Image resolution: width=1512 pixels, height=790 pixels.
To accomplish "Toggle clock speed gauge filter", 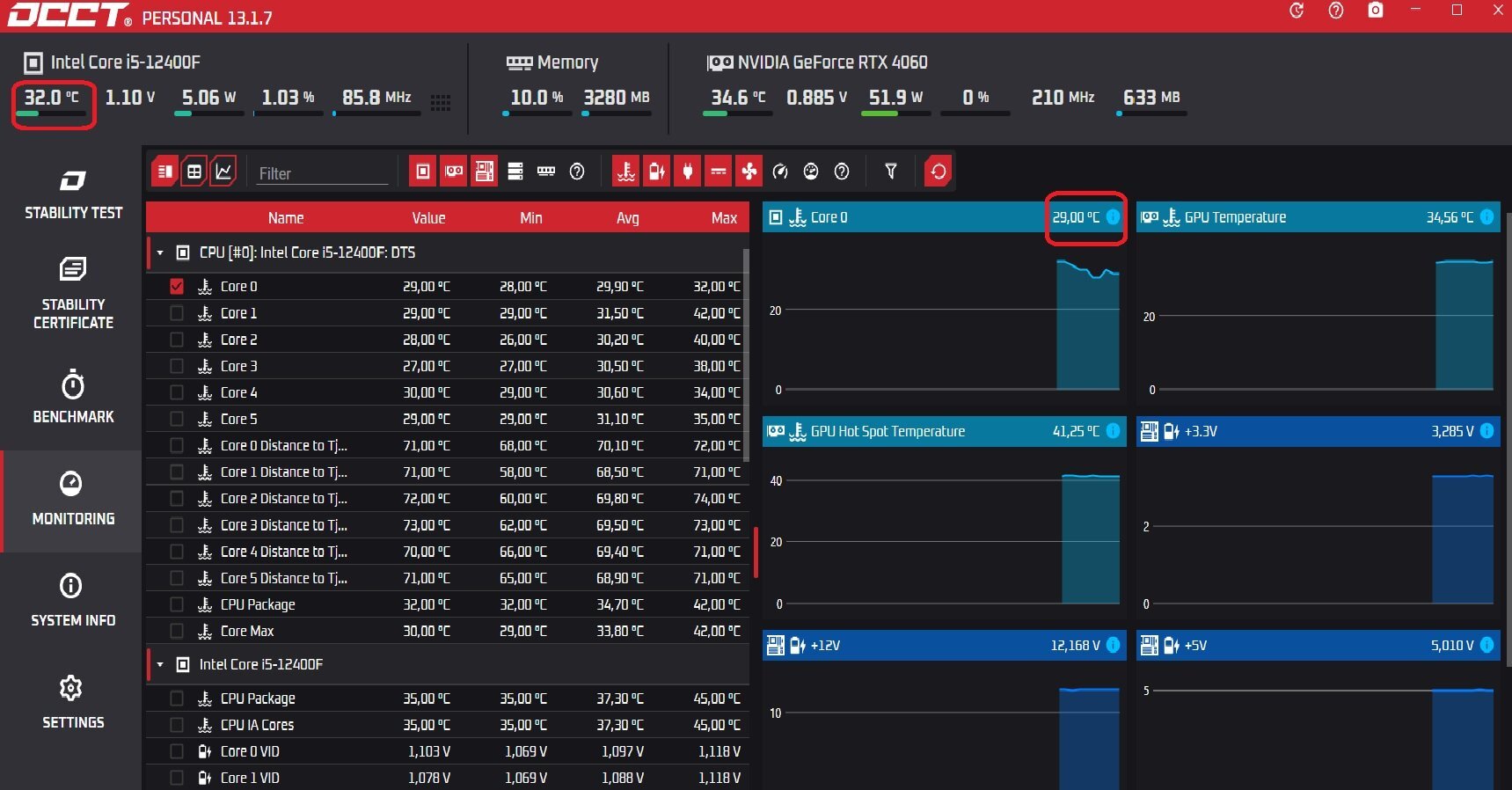I will coord(780,172).
